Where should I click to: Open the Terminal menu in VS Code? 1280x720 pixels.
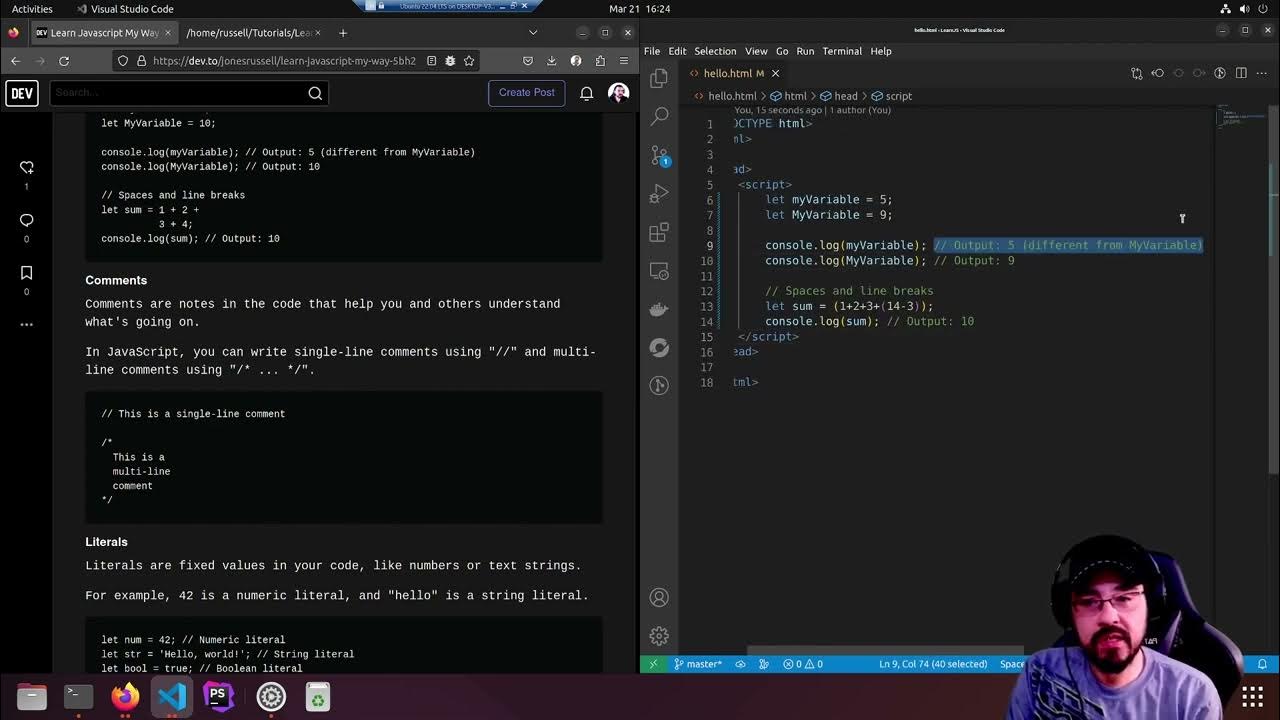tap(842, 51)
